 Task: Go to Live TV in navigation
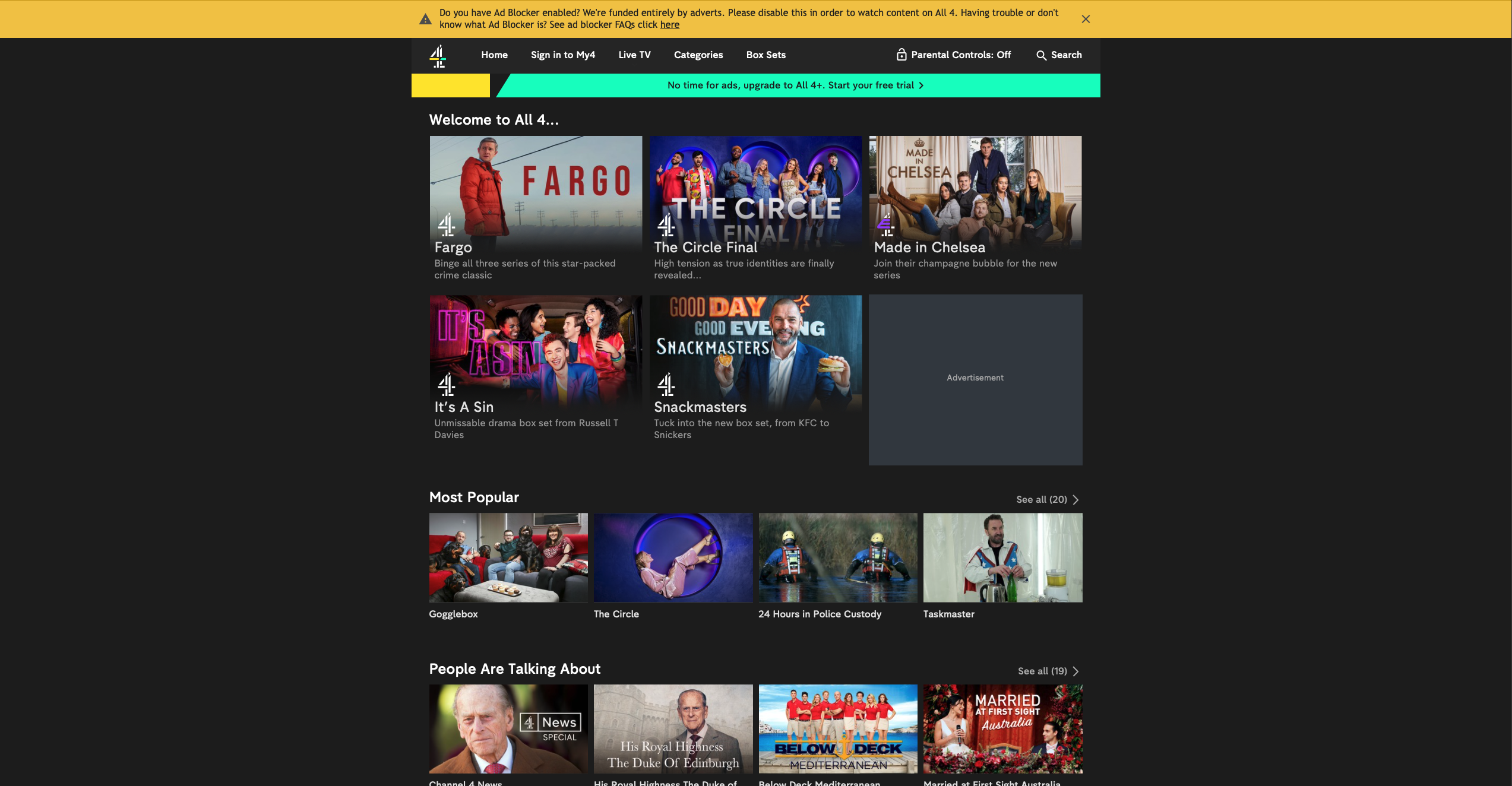point(634,55)
